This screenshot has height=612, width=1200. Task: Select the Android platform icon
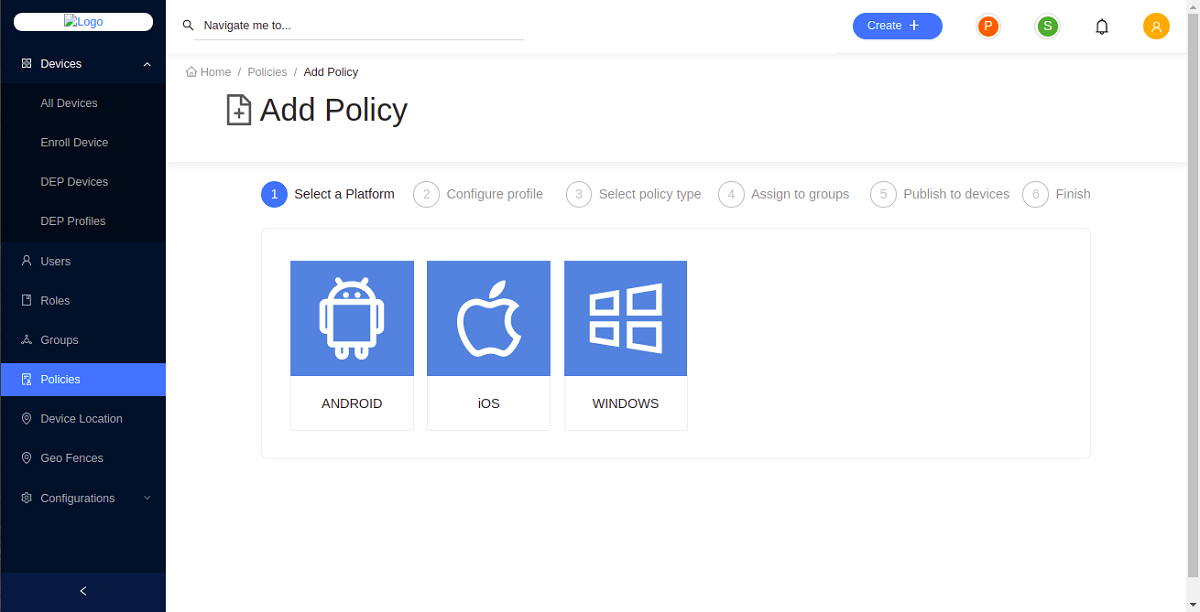351,319
